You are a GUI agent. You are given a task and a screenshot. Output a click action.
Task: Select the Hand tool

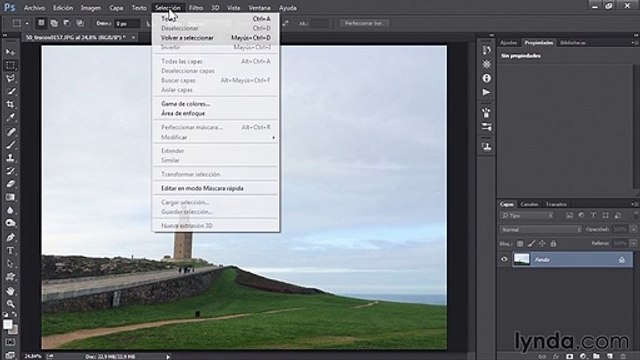click(11, 291)
